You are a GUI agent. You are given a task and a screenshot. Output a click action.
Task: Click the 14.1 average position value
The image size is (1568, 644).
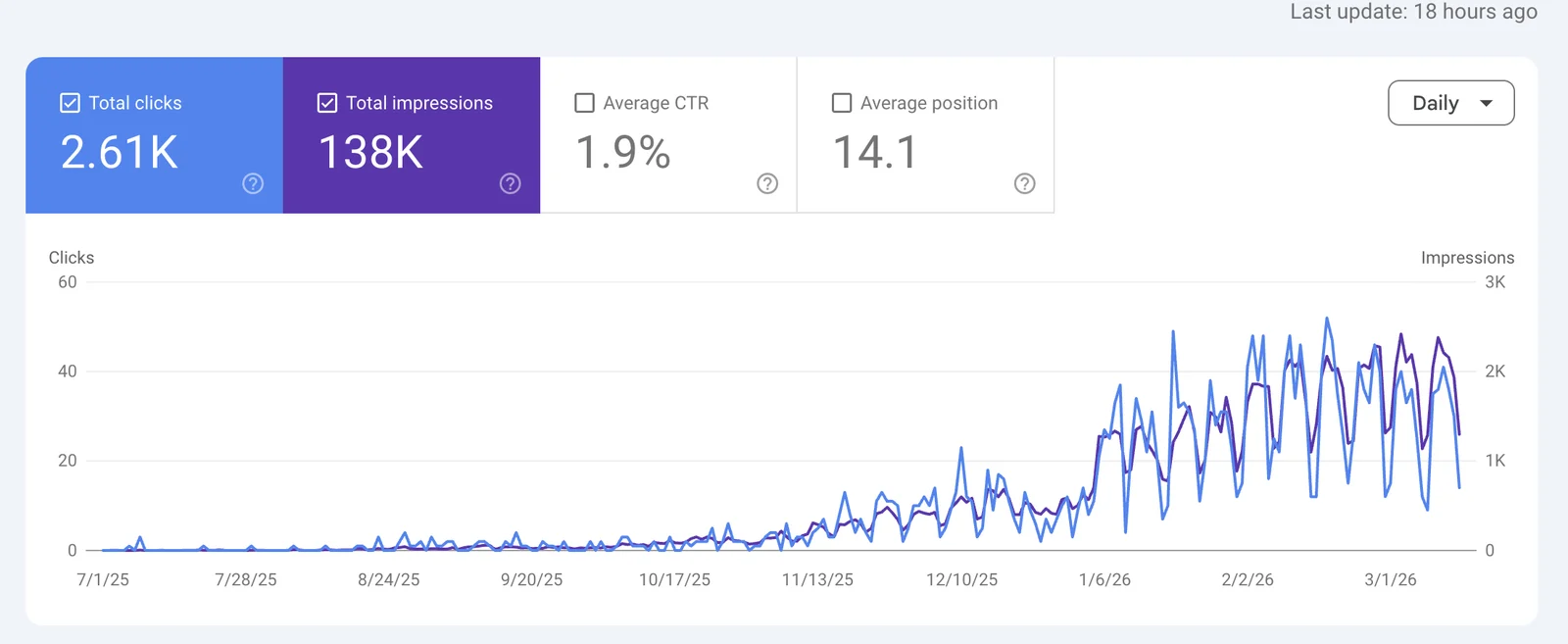click(875, 152)
